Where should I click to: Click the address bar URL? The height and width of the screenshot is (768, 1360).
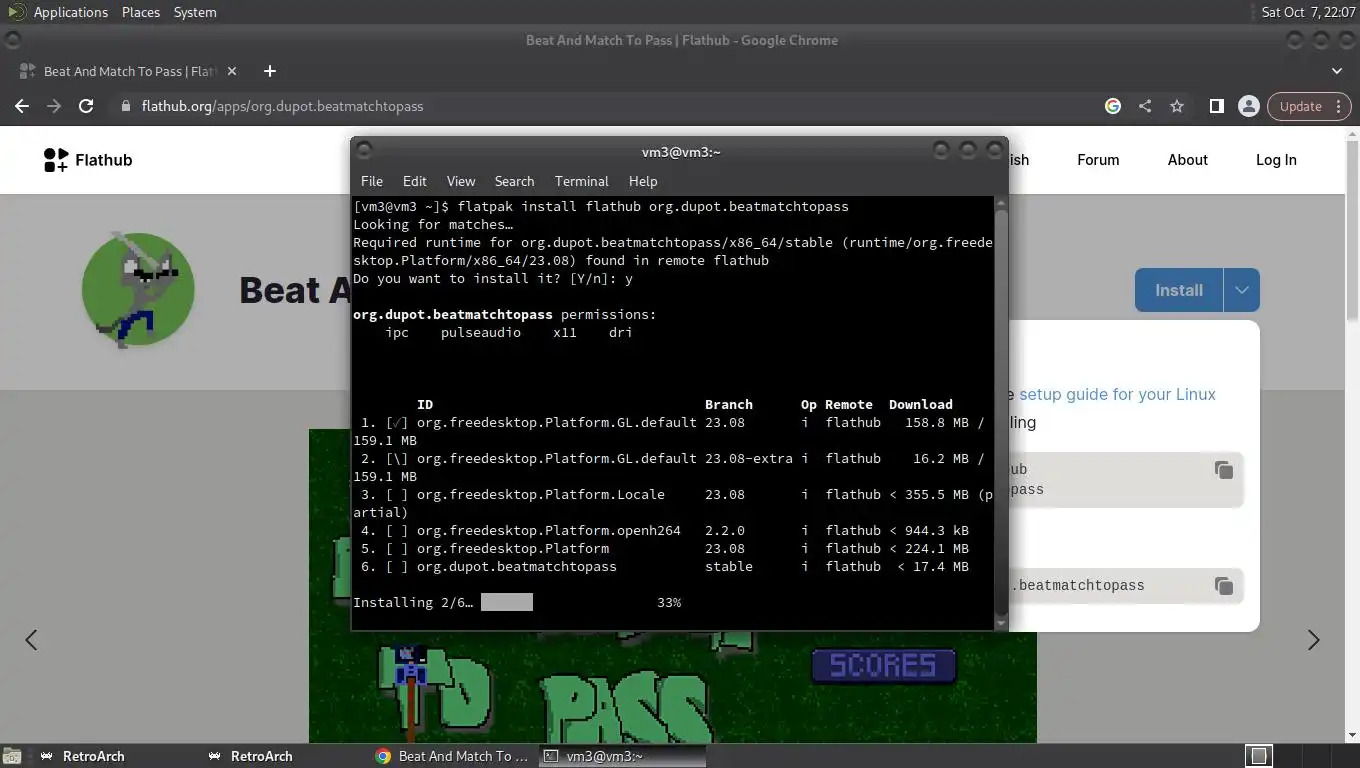283,106
